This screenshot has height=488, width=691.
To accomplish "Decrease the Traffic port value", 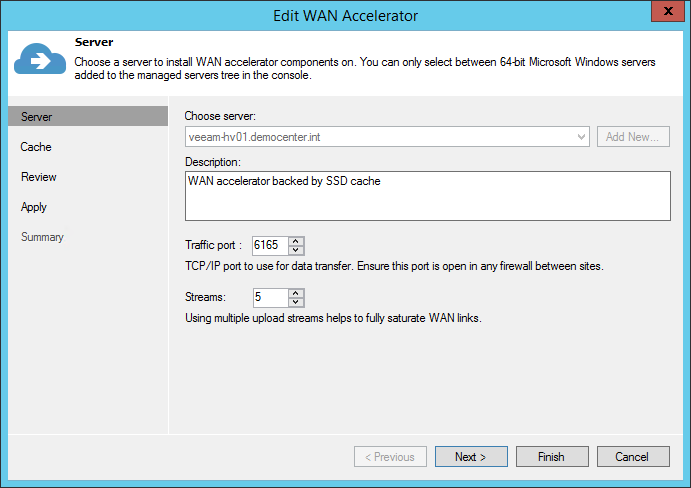I will (296, 250).
